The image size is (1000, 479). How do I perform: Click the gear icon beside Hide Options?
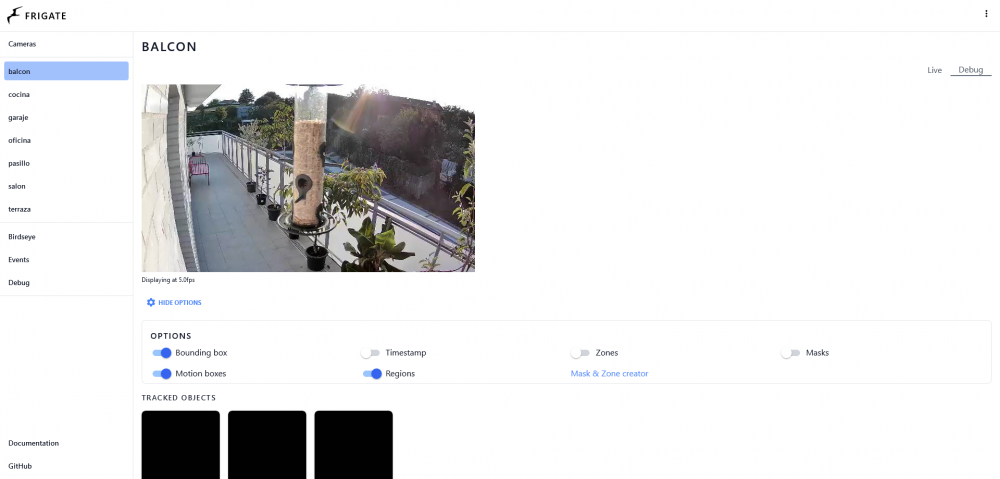[151, 302]
